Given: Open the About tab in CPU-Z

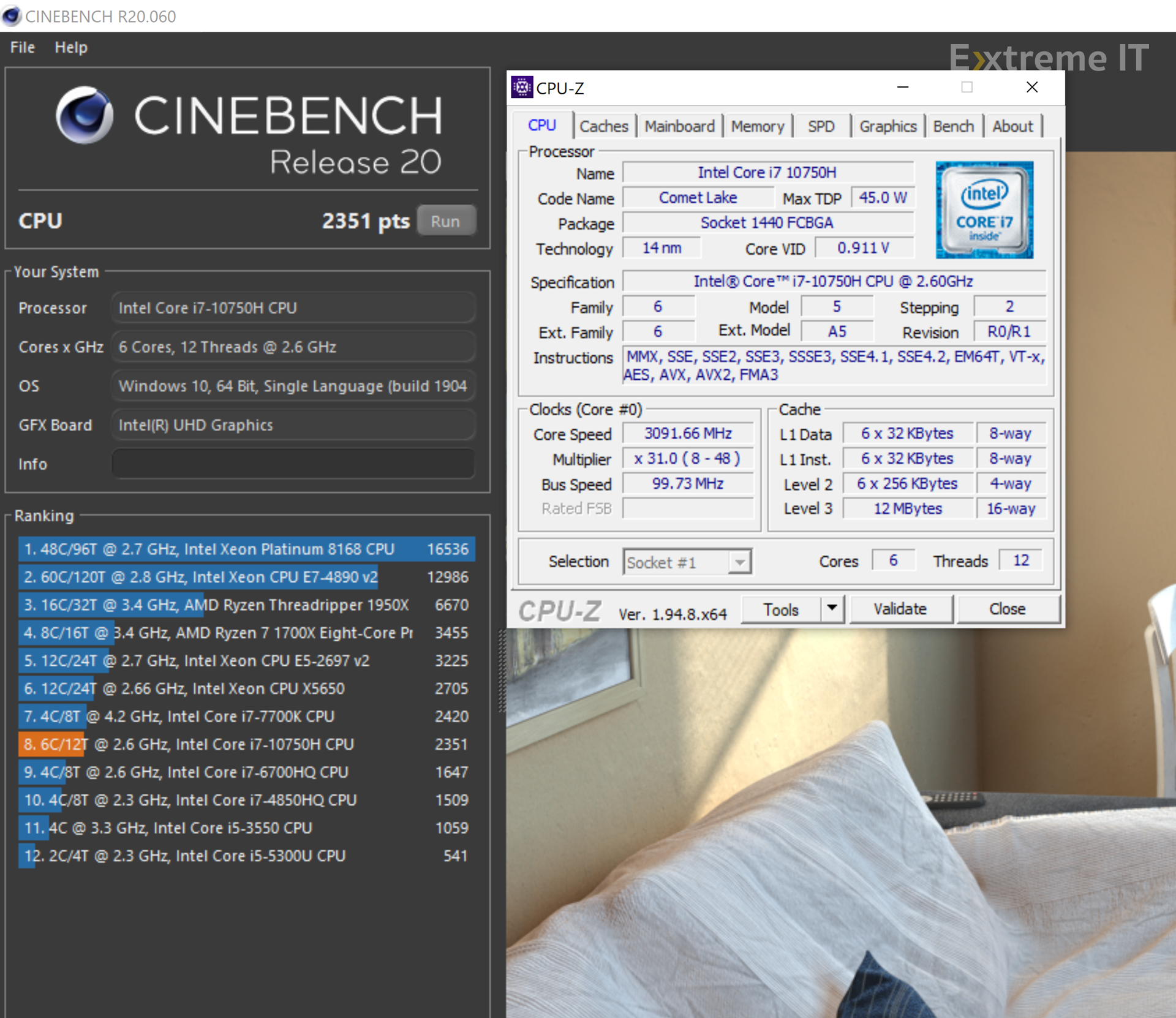Looking at the screenshot, I should pos(1012,126).
